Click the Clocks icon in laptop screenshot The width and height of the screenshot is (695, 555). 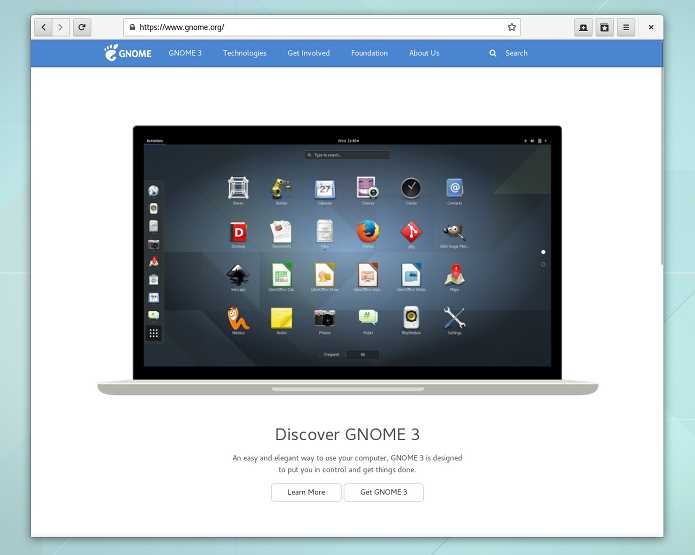[411, 188]
